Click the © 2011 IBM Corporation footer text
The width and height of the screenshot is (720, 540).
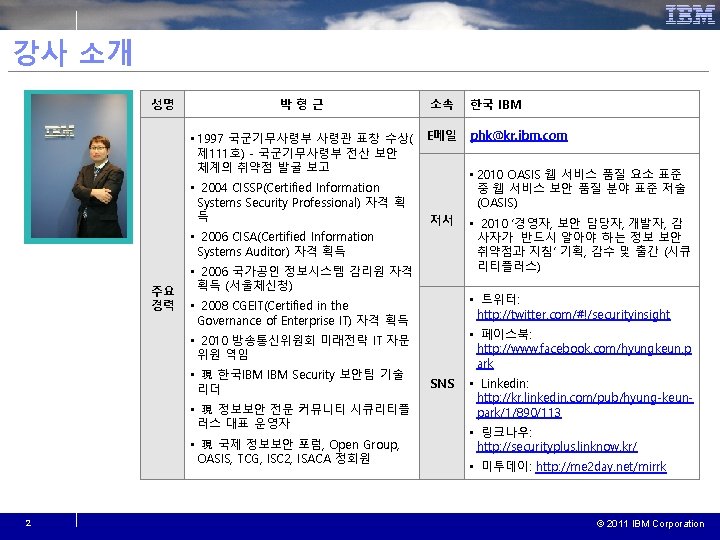pos(650,523)
